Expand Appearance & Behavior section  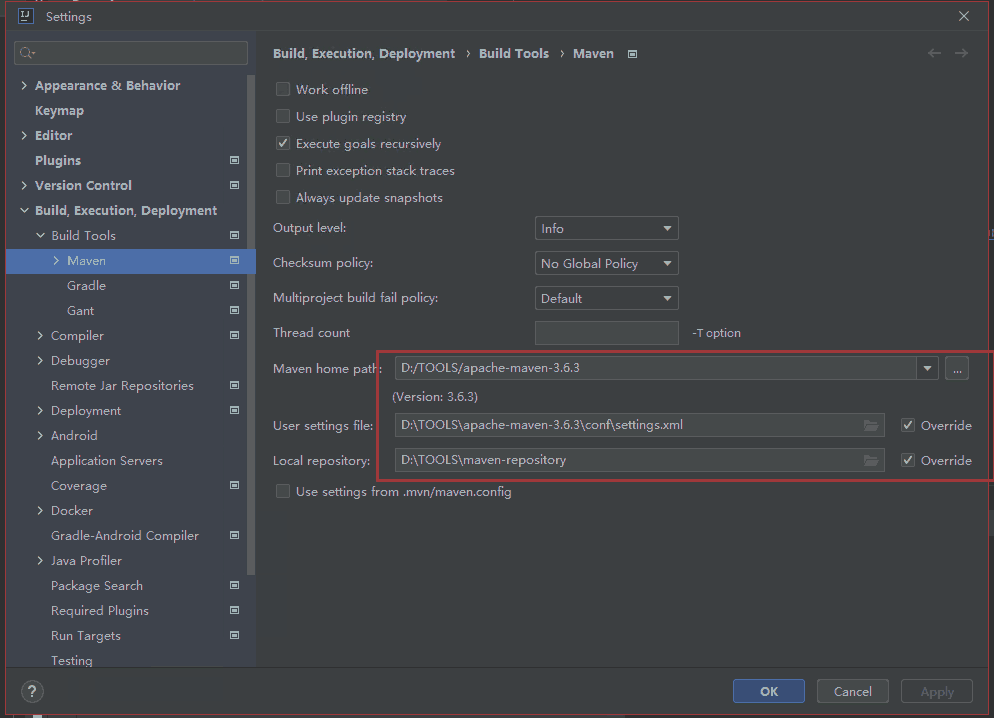[24, 86]
